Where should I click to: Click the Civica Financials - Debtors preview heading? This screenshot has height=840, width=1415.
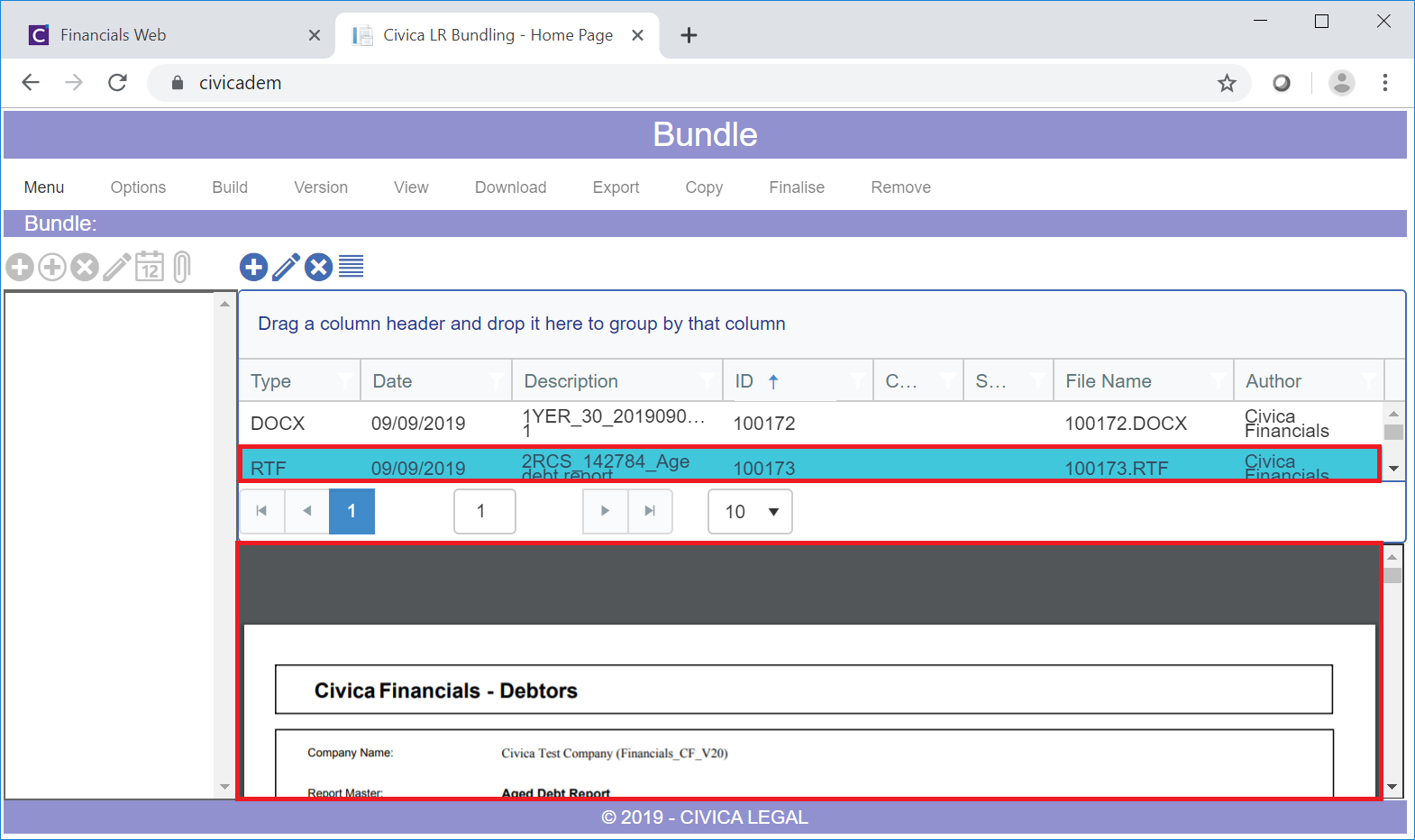tap(446, 690)
